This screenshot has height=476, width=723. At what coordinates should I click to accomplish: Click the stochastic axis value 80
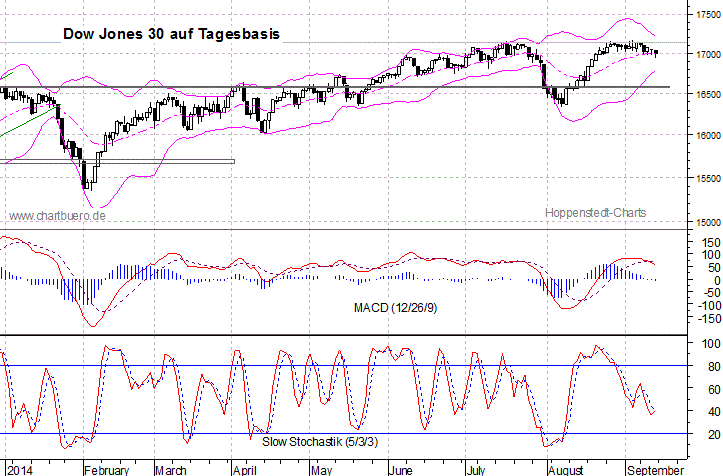[x=714, y=367]
